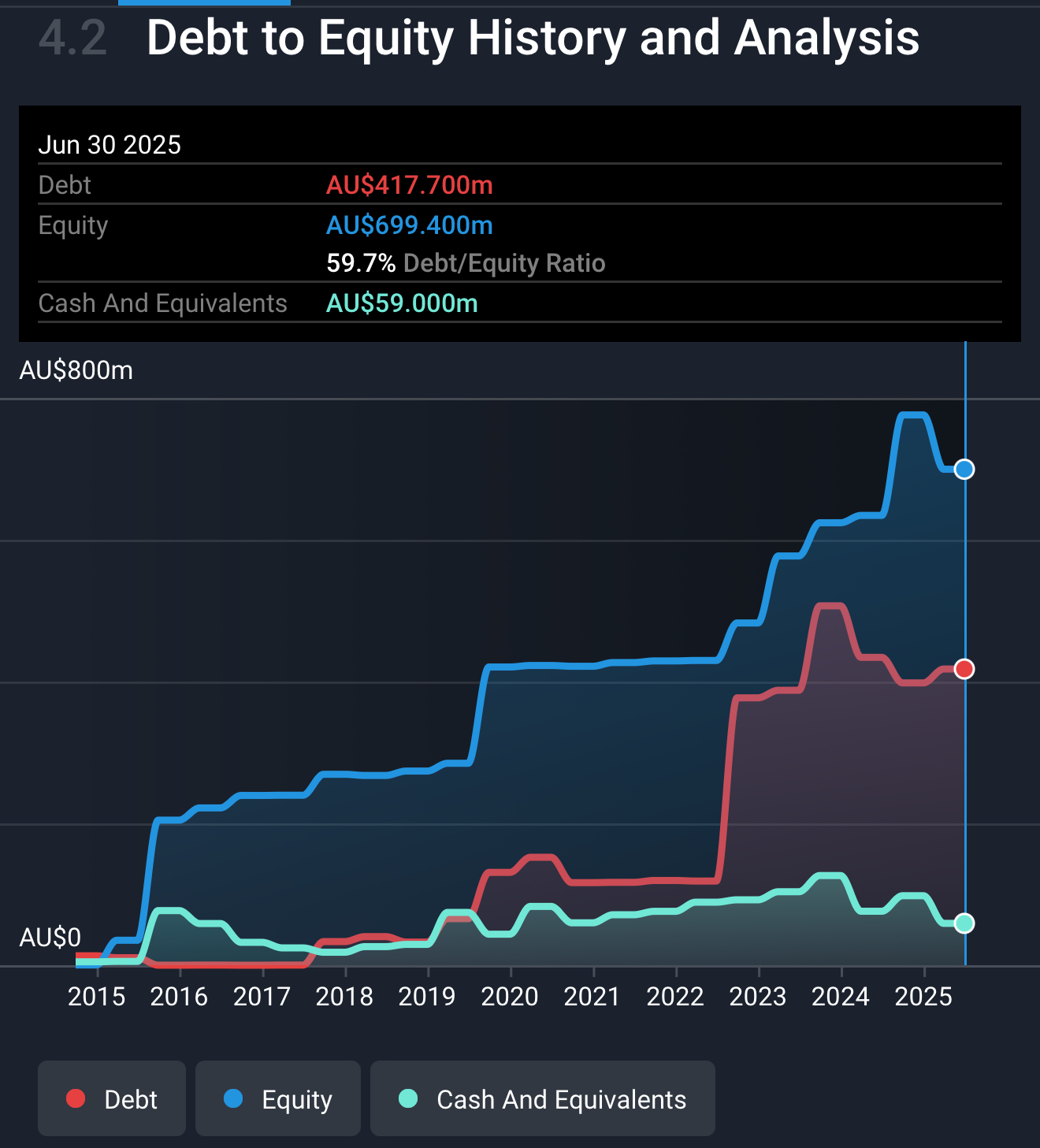This screenshot has height=1148, width=1040.
Task: Click the AU$417.700m debt value in tooltip
Action: click(x=410, y=185)
